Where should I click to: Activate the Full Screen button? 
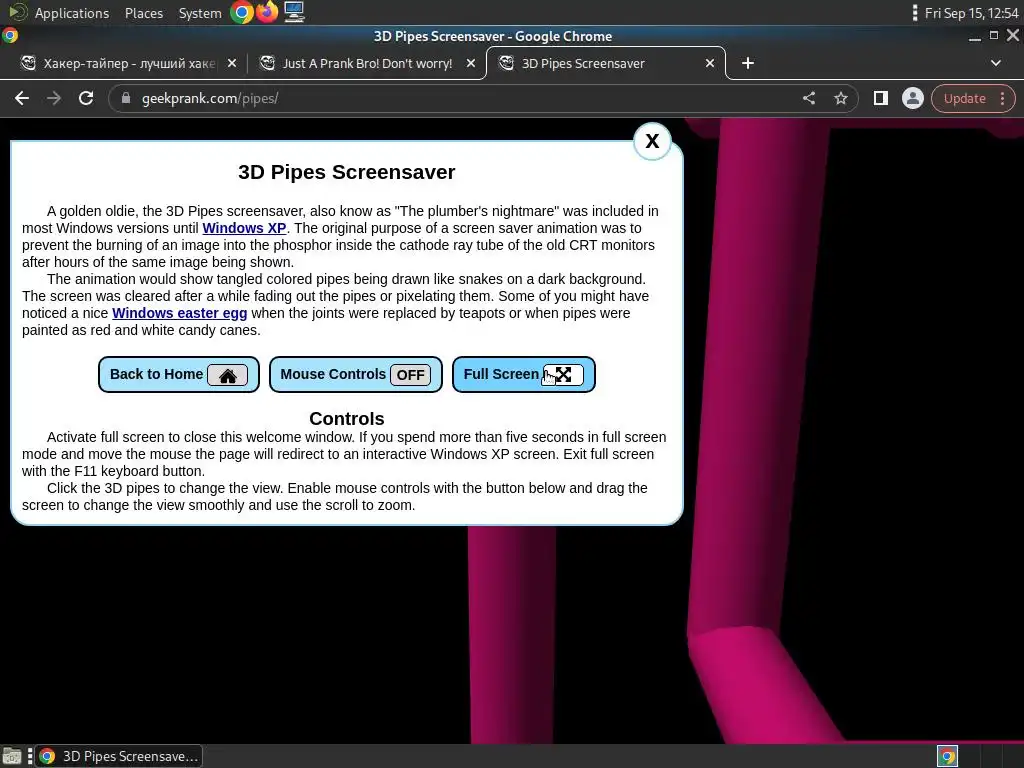point(524,375)
